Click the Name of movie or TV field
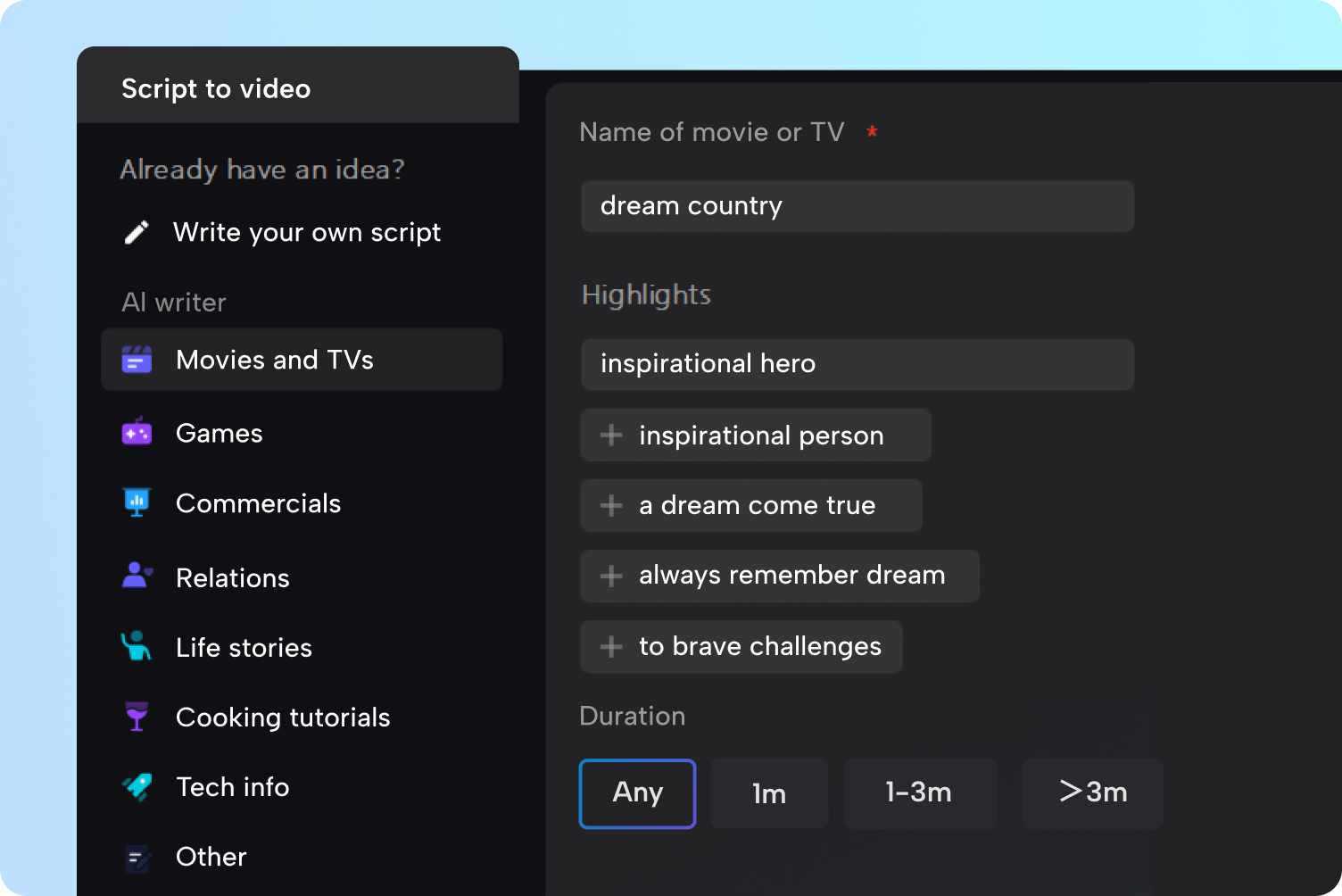Image resolution: width=1342 pixels, height=896 pixels. (x=857, y=206)
